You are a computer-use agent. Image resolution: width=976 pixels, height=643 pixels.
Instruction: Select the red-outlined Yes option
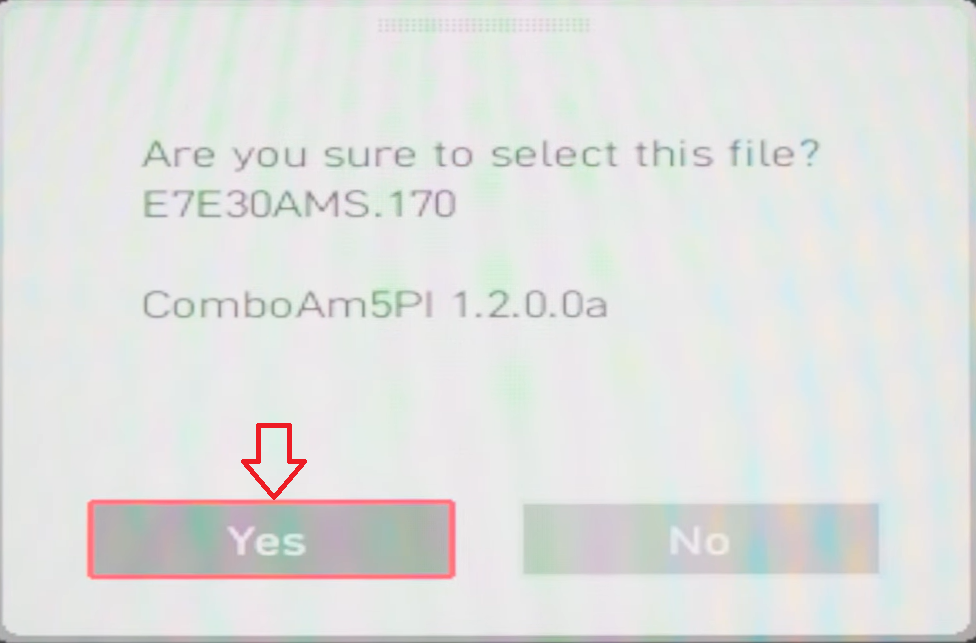click(271, 539)
